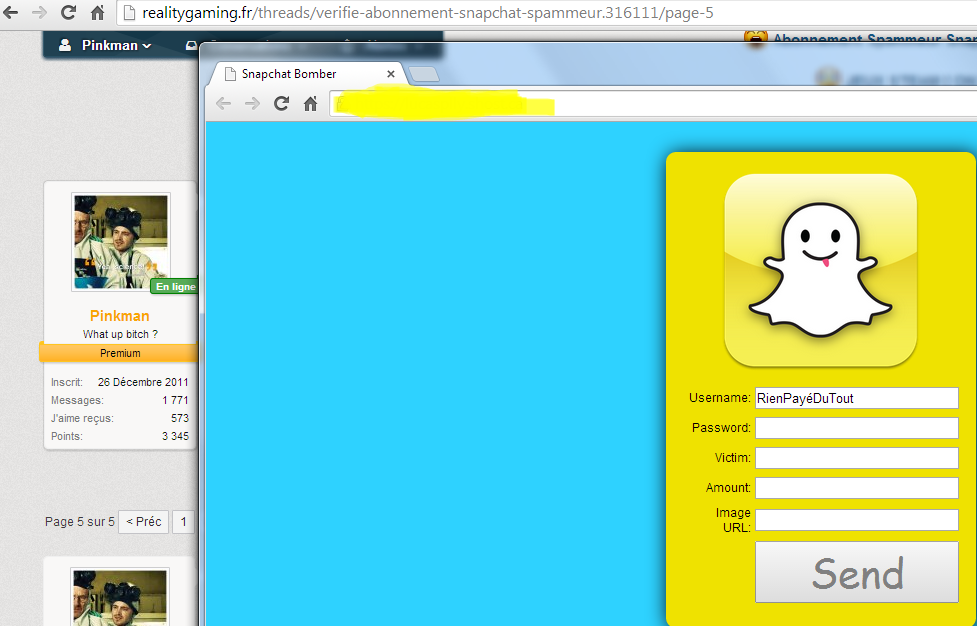Click the En ligne status badge
This screenshot has height=626, width=977.
tap(174, 287)
